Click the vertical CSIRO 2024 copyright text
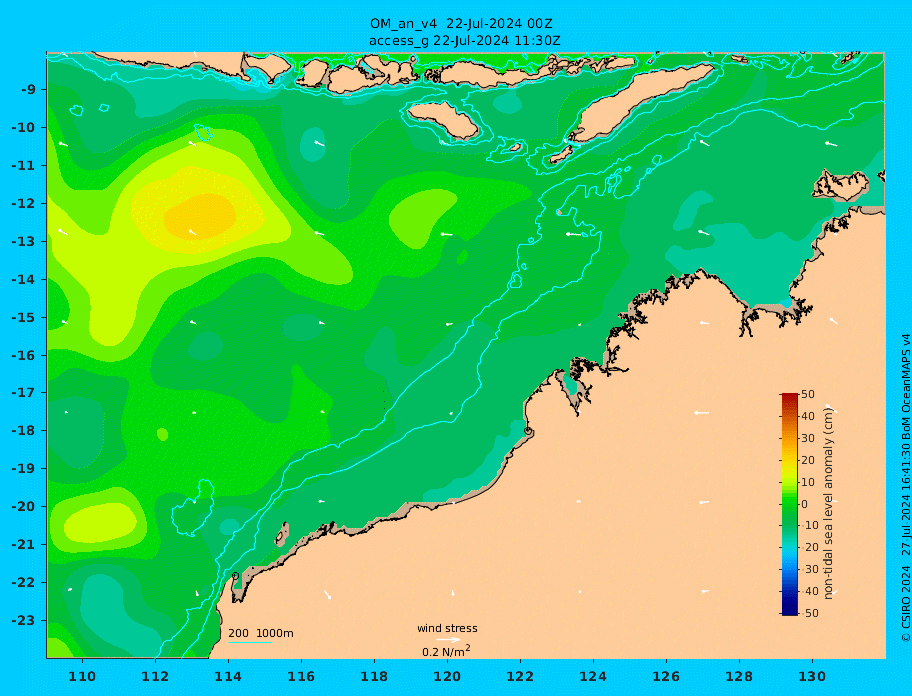 906,488
